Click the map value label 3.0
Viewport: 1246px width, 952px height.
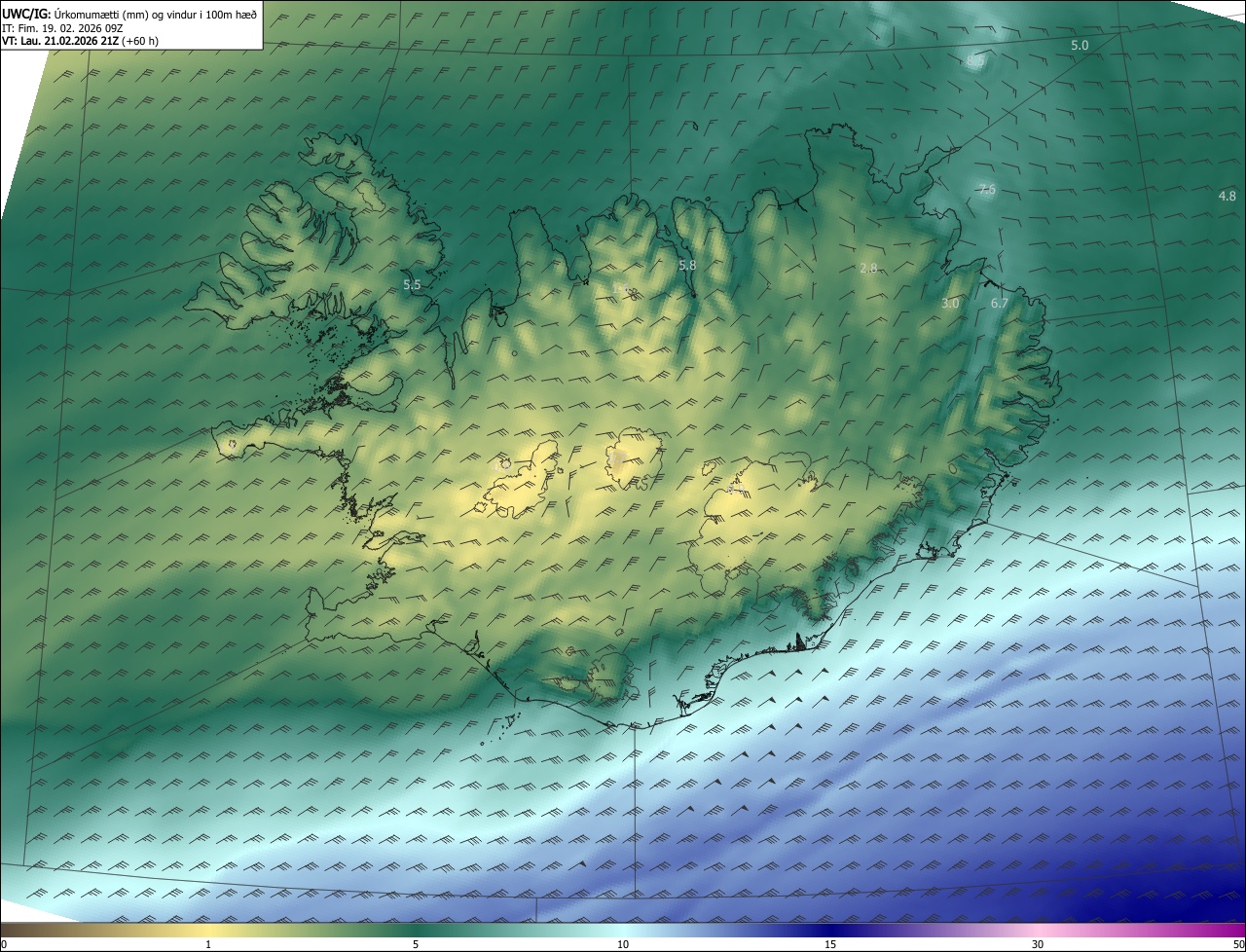[950, 304]
